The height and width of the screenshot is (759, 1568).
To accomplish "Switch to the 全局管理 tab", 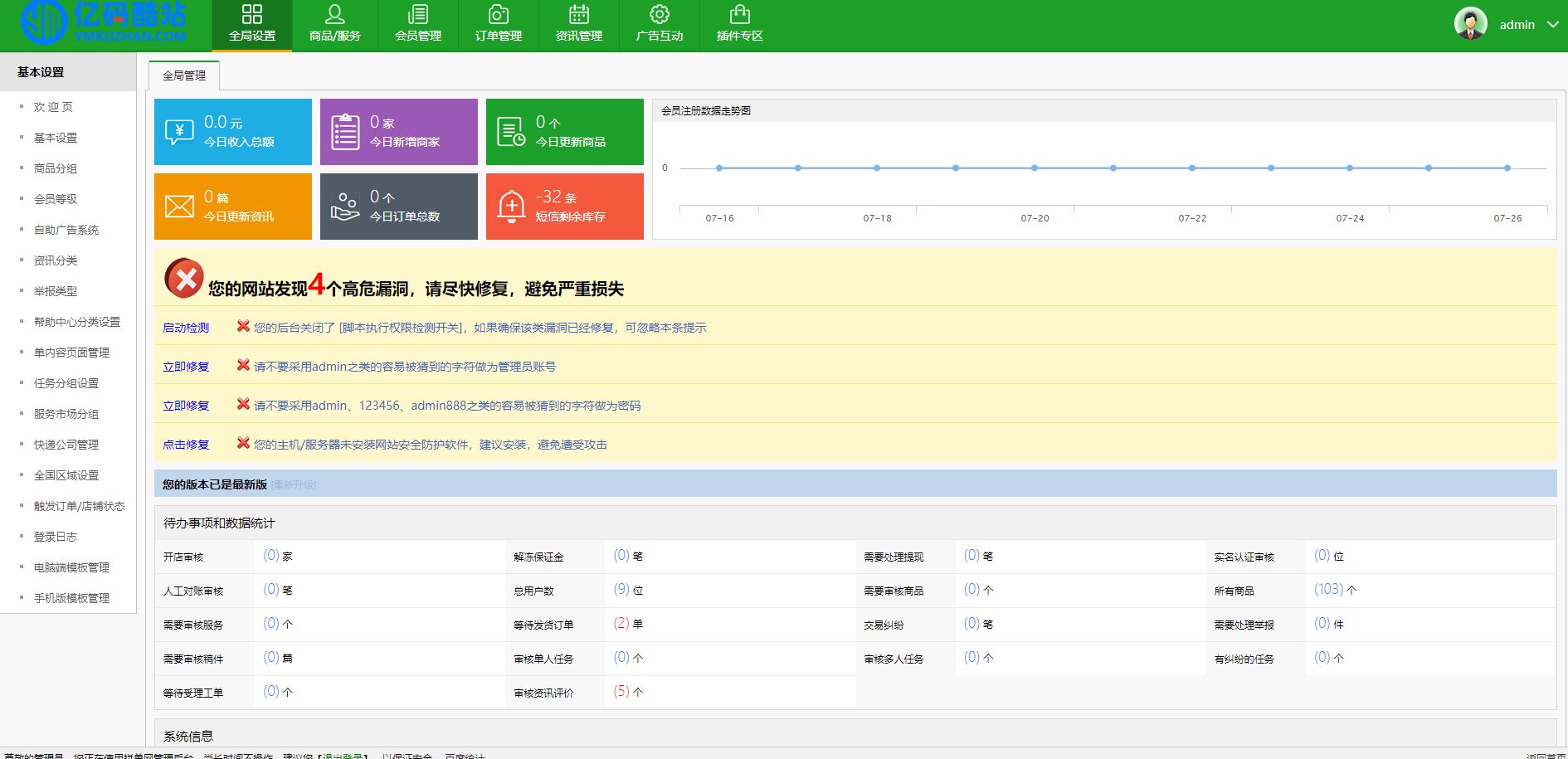I will click(184, 75).
